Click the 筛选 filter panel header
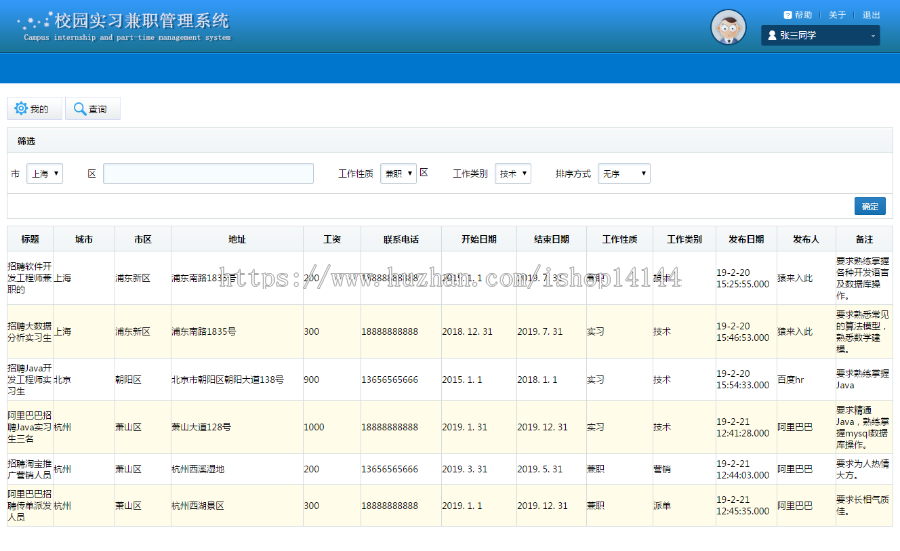The height and width of the screenshot is (551, 900). (449, 141)
